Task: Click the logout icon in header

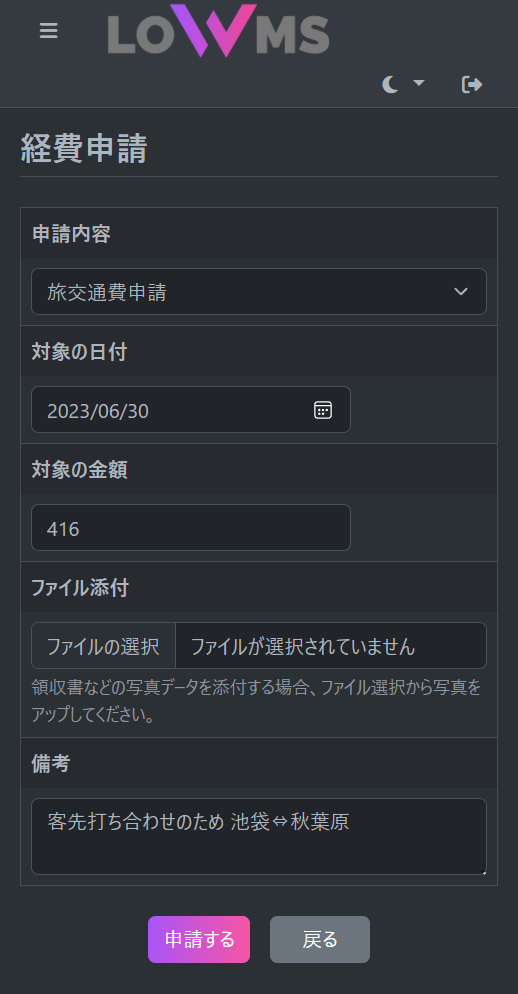Action: pos(472,84)
